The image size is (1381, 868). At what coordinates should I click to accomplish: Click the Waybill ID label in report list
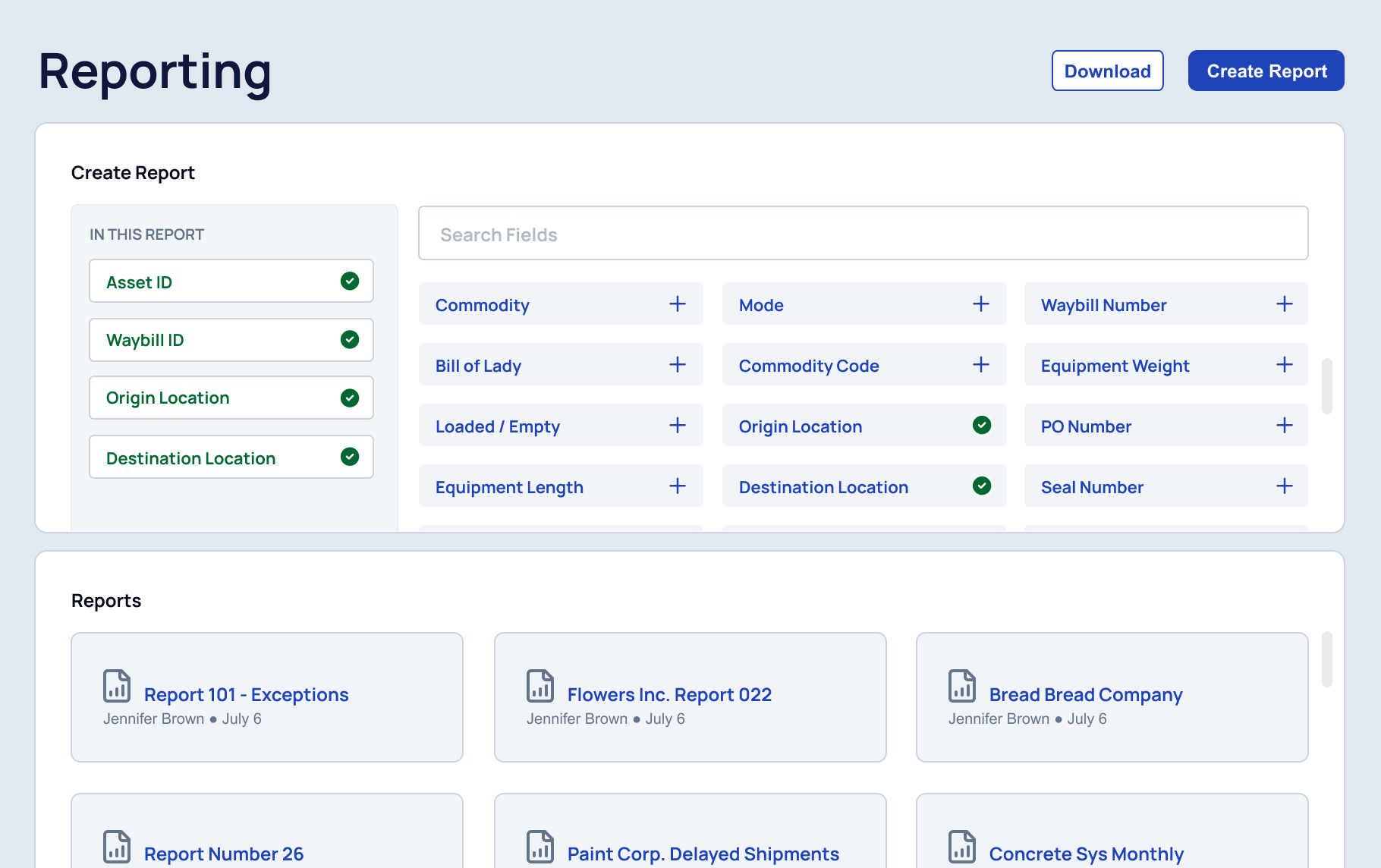pyautogui.click(x=145, y=340)
